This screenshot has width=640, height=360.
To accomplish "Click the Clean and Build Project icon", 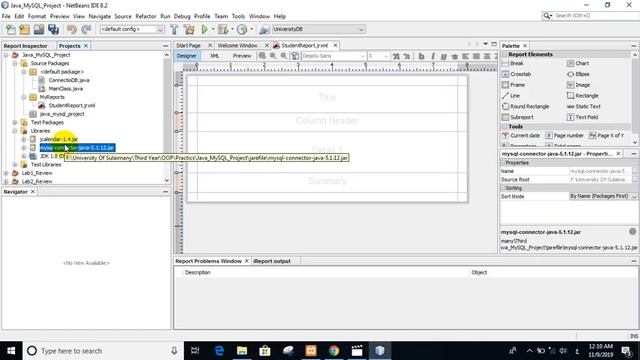I will pos(189,29).
